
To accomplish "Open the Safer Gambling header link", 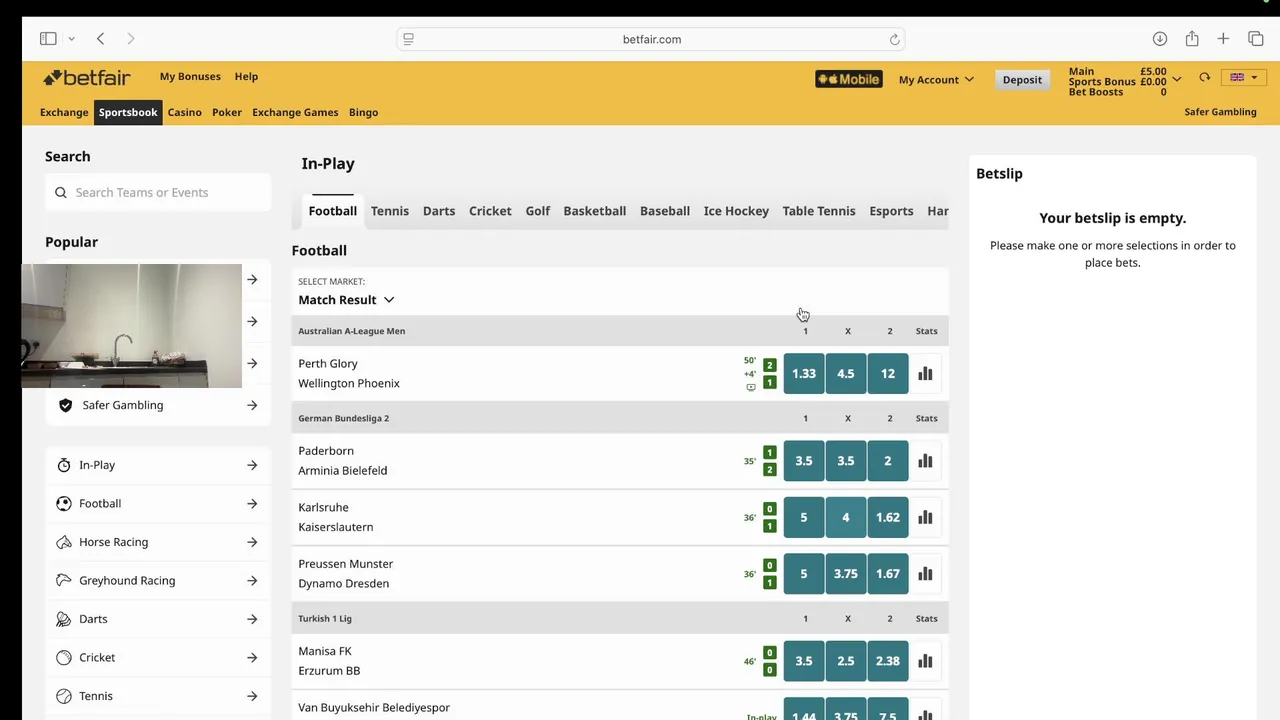I will (x=1220, y=112).
